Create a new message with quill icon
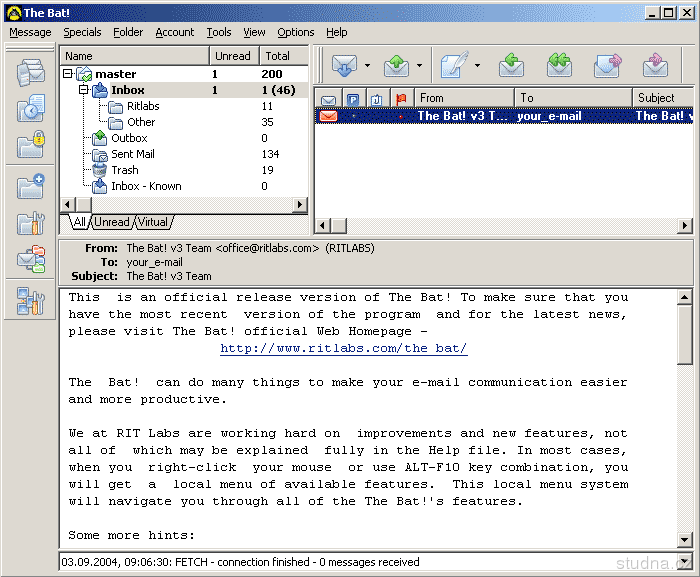This screenshot has height=577, width=700. [454, 65]
